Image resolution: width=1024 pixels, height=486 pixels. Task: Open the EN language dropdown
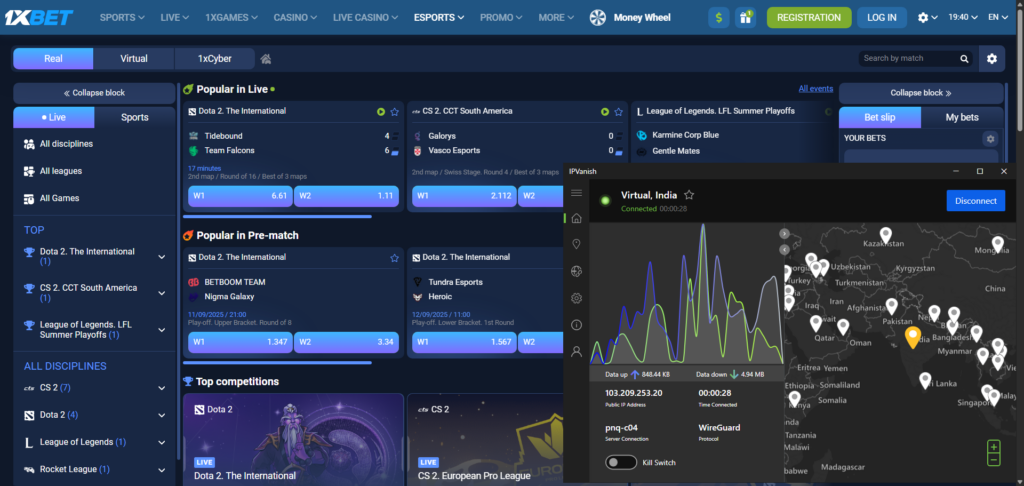point(998,18)
